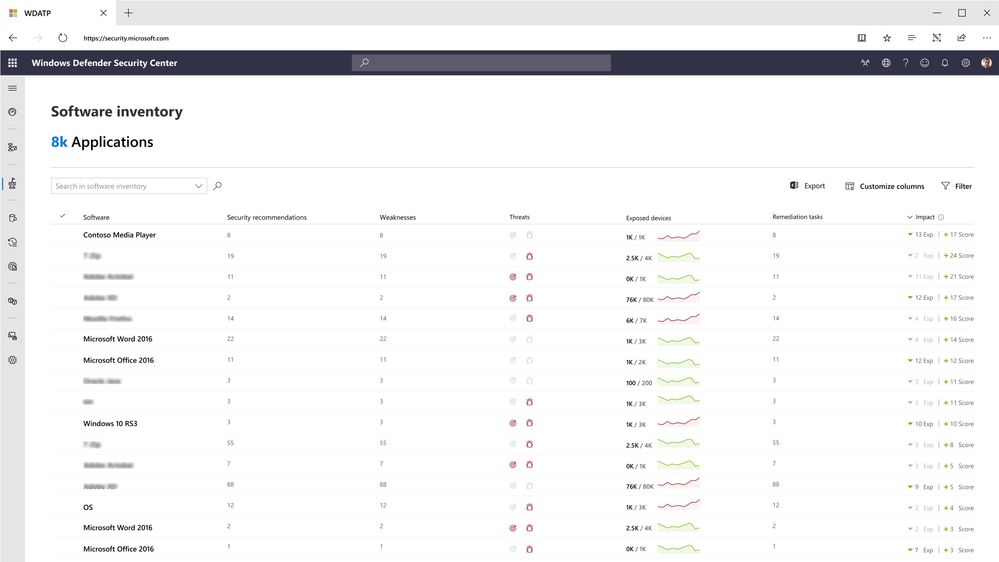999x562 pixels.
Task: Open the OS software entry
Action: point(88,507)
